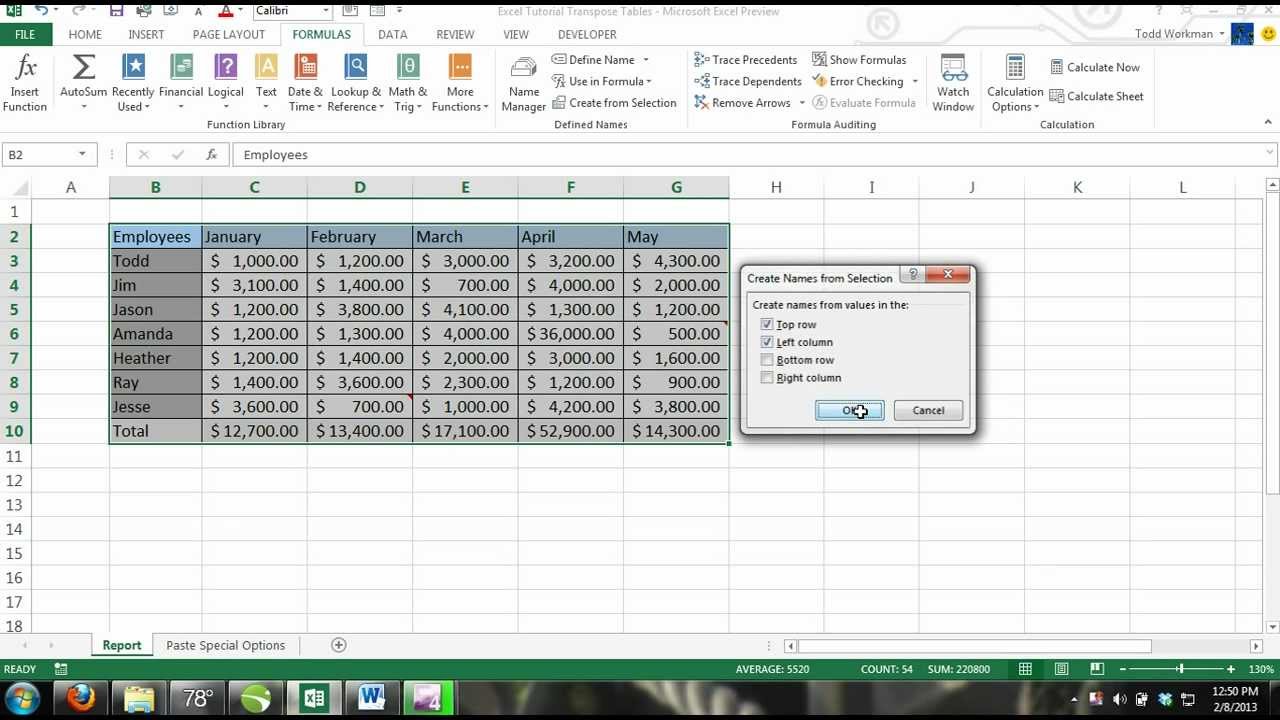Open Date & Time functions
This screenshot has height=720, width=1280.
point(305,83)
